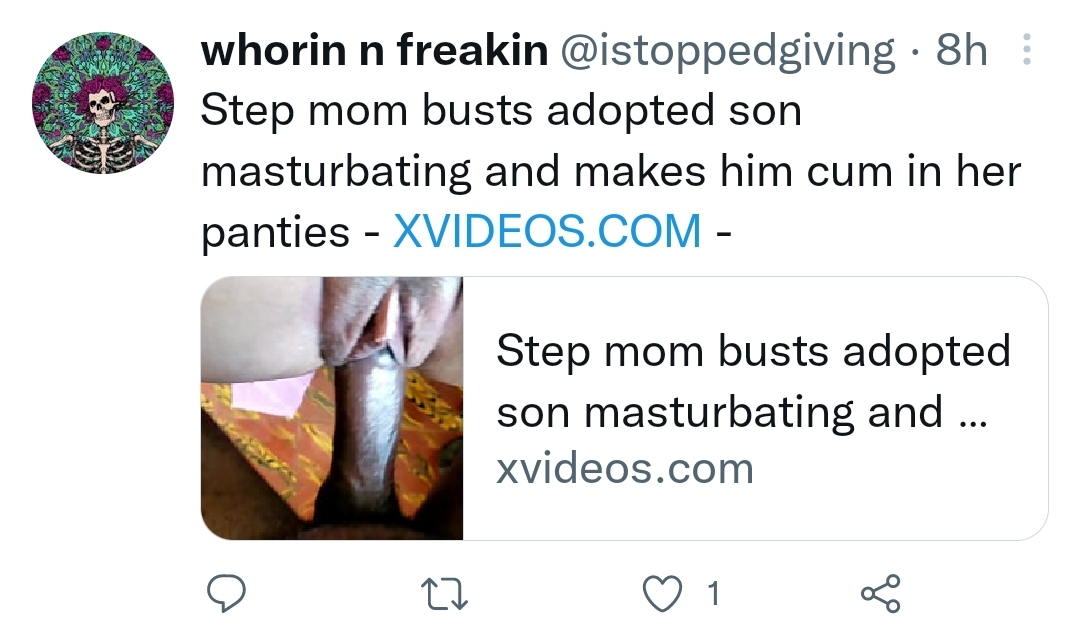Like the tweet with the heart icon
Viewport: 1080px width, 641px height.
662,593
